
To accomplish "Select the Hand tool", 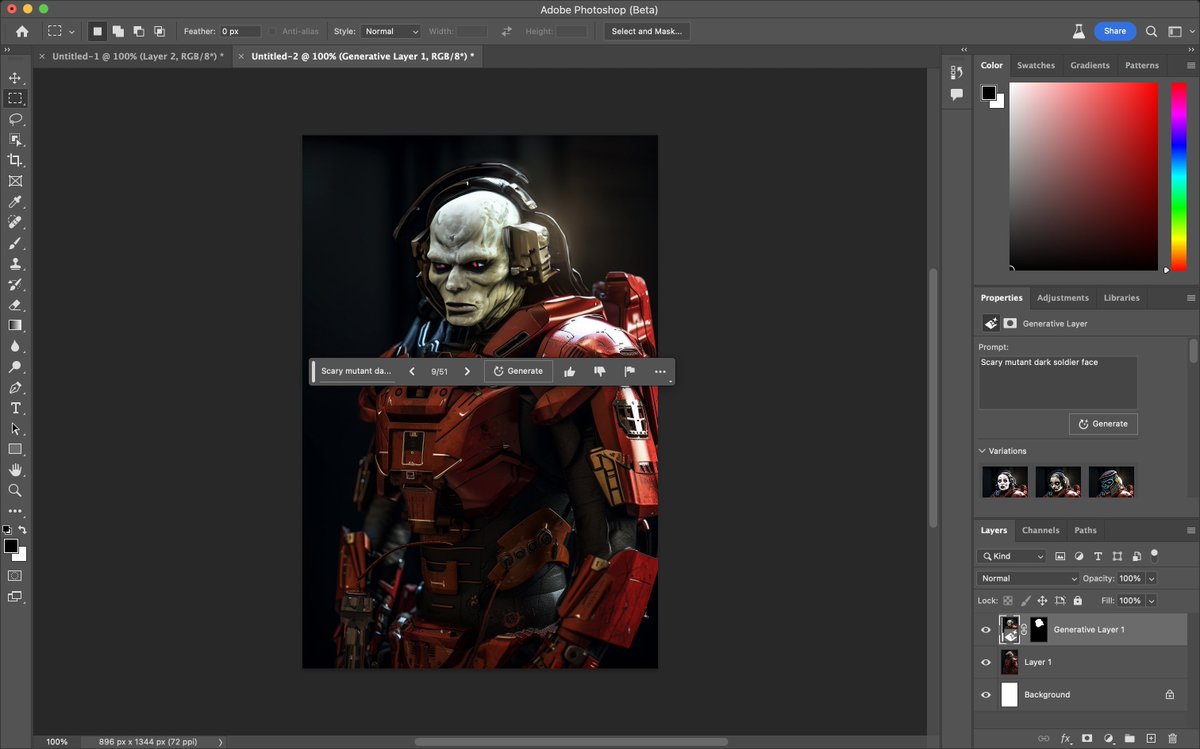I will click(15, 470).
